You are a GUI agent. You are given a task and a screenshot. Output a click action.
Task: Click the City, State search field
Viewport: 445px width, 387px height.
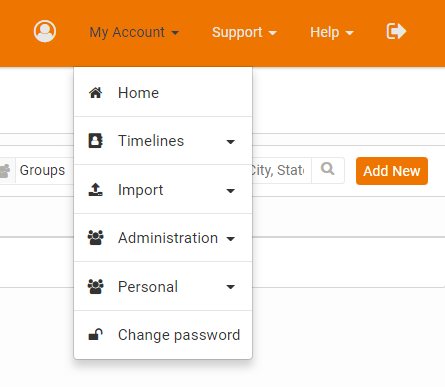(281, 170)
